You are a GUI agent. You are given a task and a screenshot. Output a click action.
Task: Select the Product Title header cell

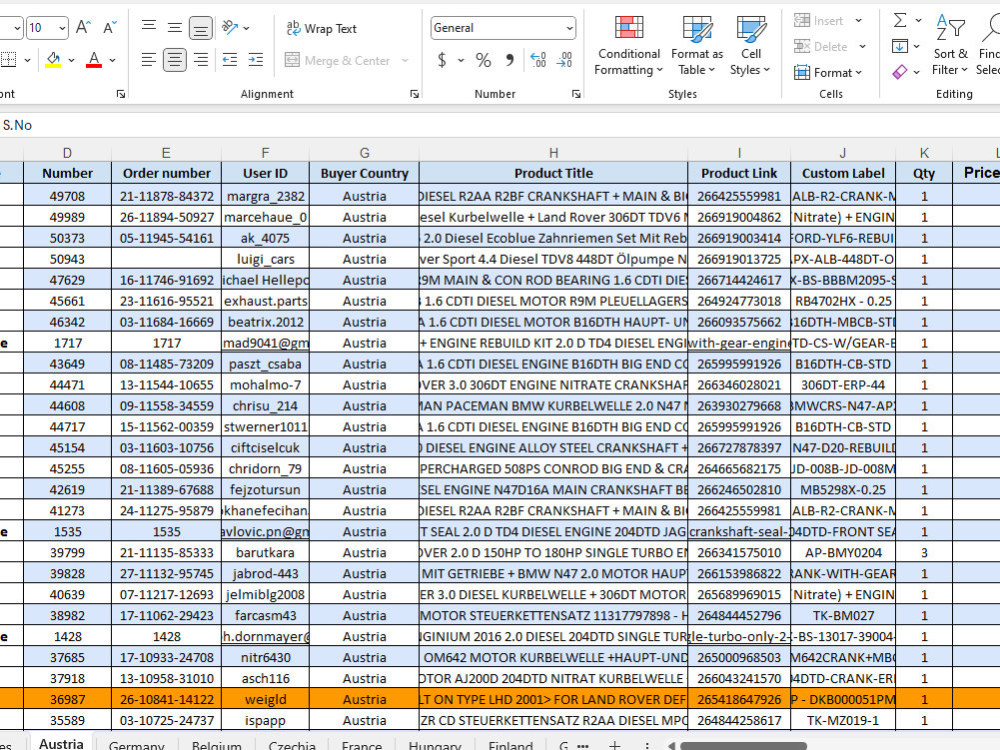click(x=554, y=173)
